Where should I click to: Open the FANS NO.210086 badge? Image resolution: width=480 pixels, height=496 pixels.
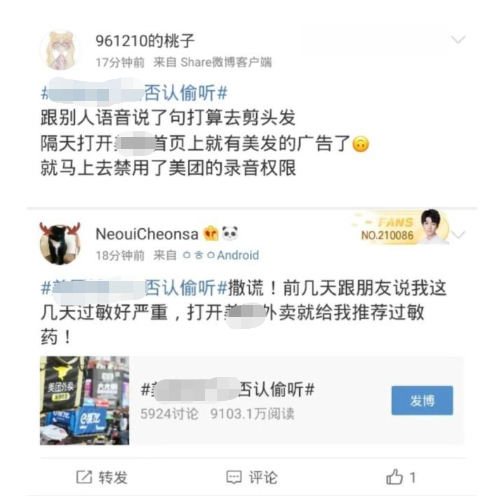[402, 227]
